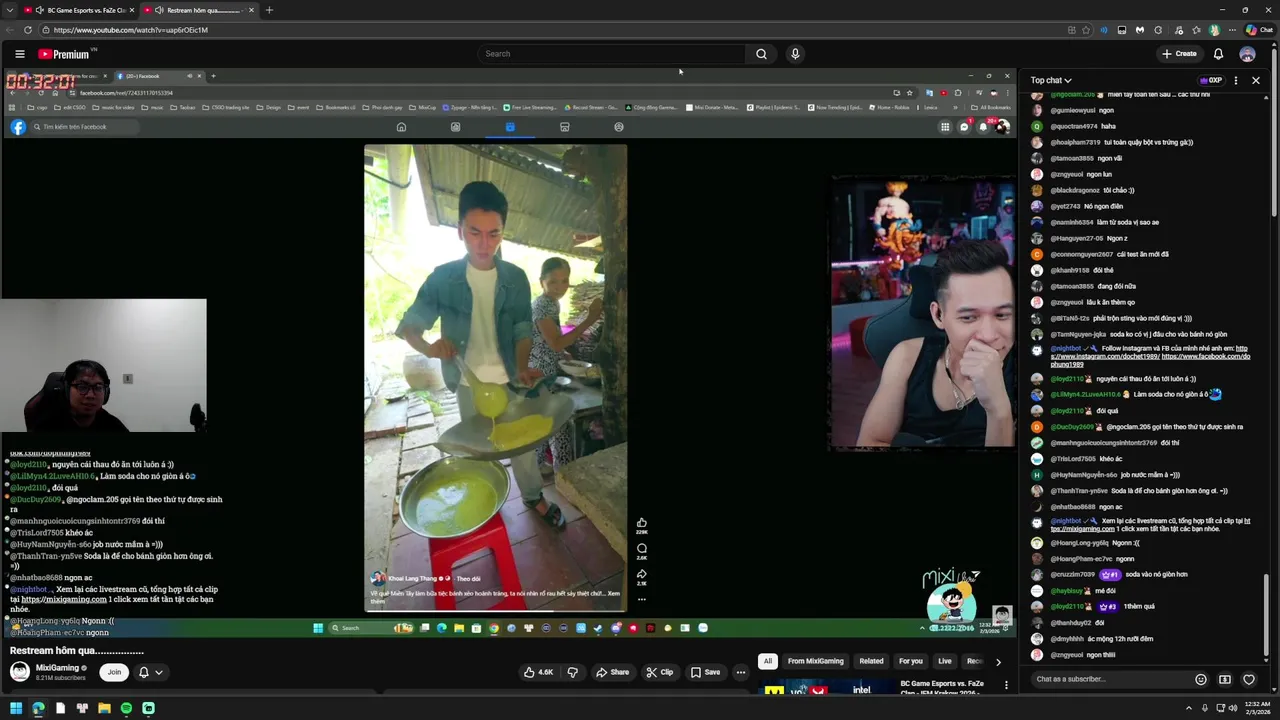The width and height of the screenshot is (1280, 720).
Task: Open the YouTube account avatar menu
Action: point(1247,54)
